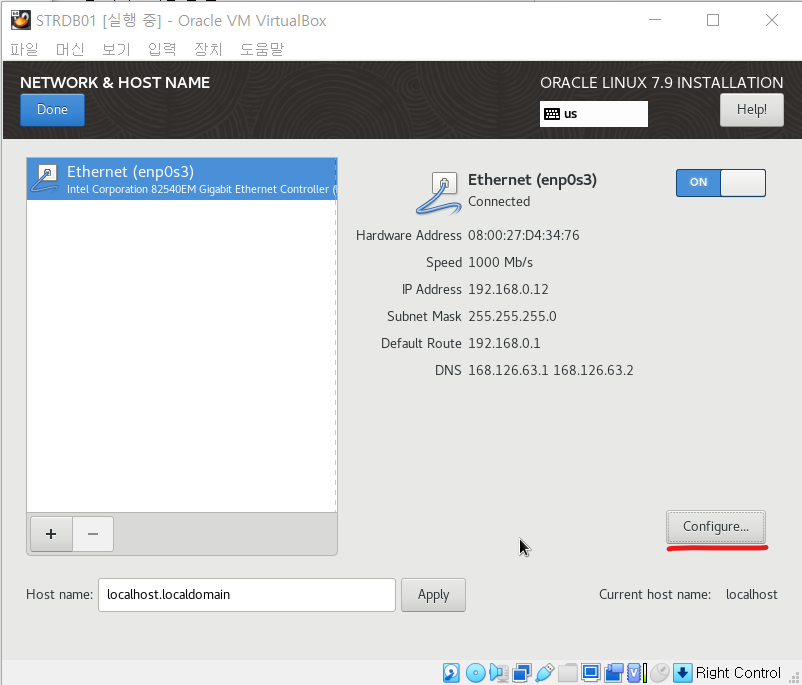Image resolution: width=802 pixels, height=685 pixels.
Task: Click the us keyboard layout selector
Action: click(593, 114)
